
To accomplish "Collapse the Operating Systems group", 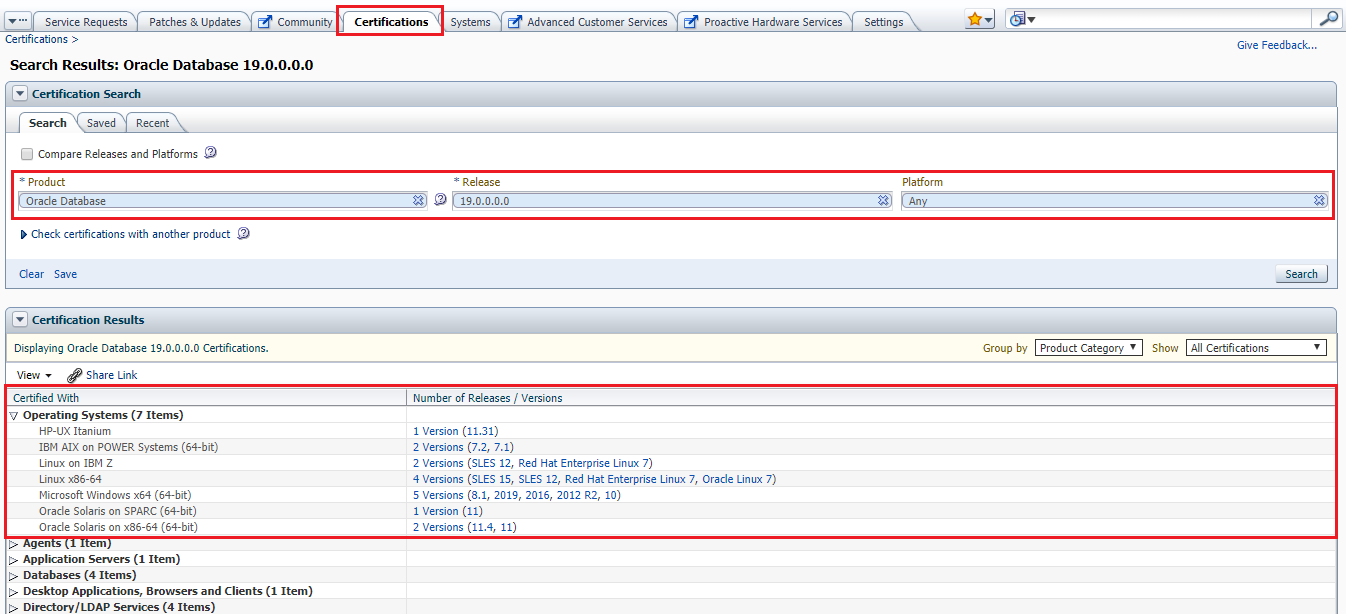I will [x=14, y=415].
